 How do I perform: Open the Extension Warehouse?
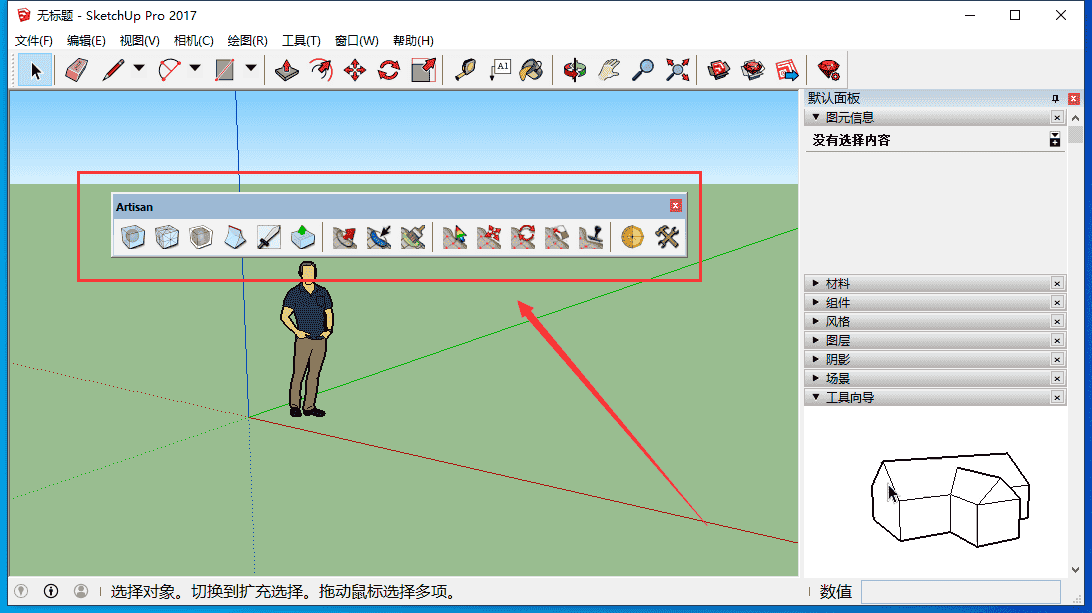(753, 70)
